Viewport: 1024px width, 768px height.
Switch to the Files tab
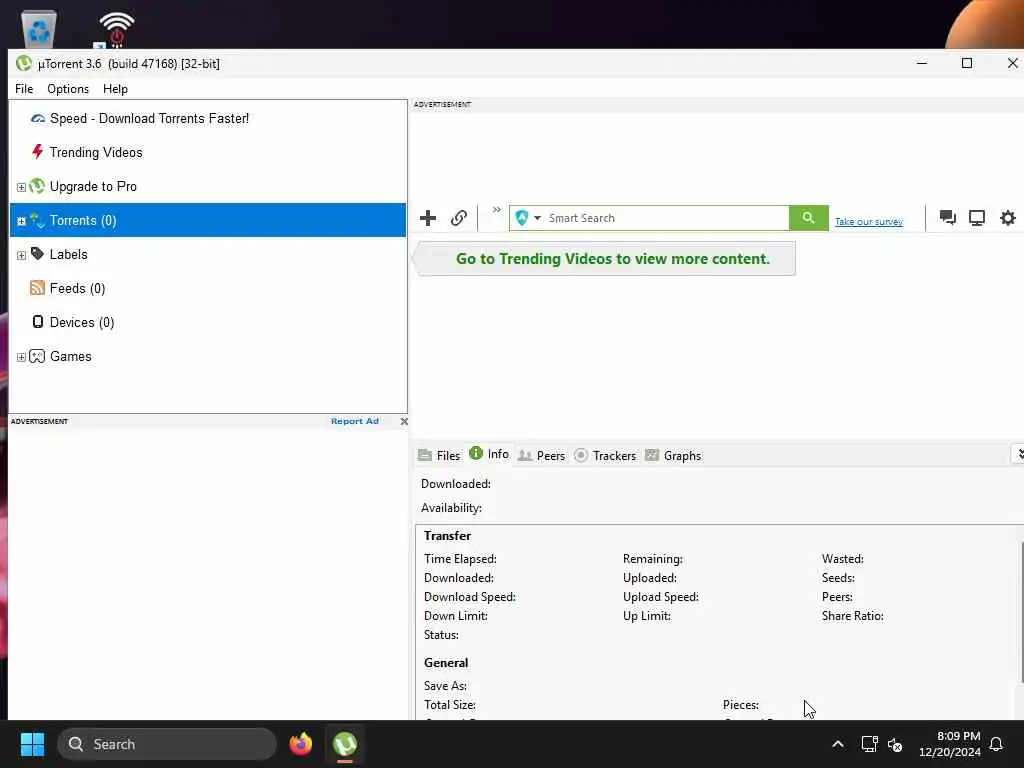pos(440,456)
